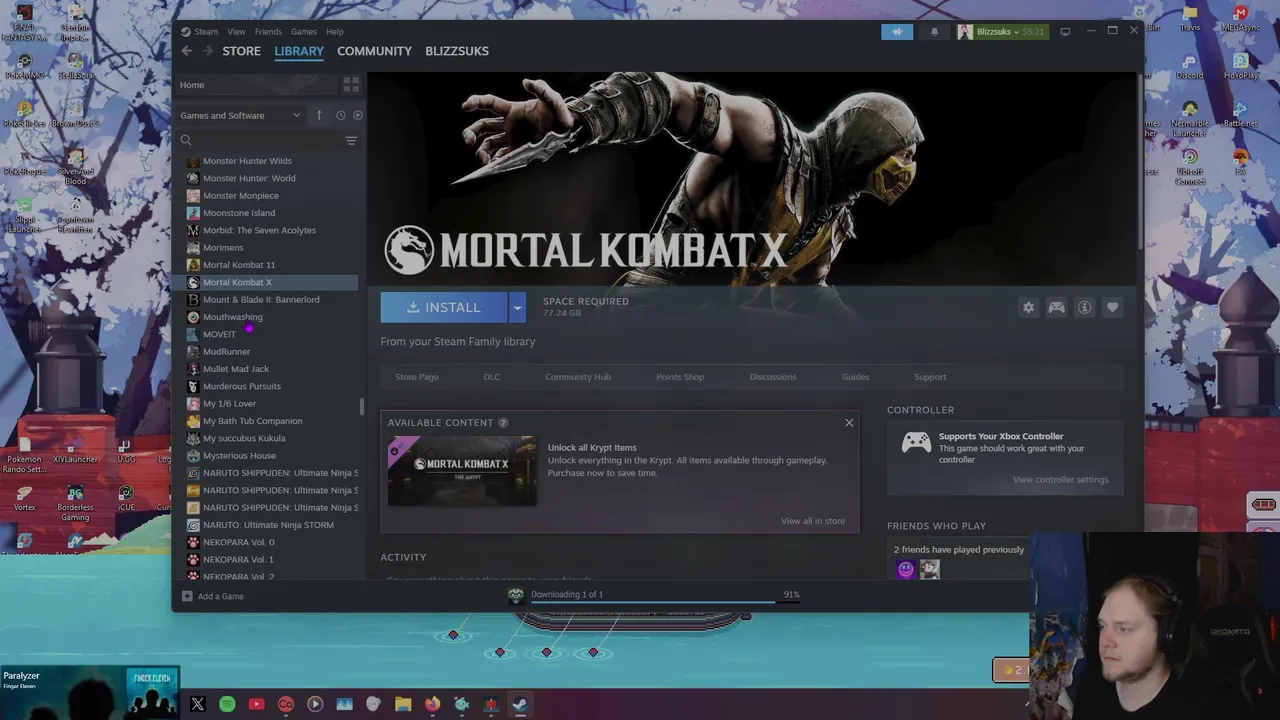Open the Steam announcements megaphone button
The image size is (1280, 720).
pos(897,32)
